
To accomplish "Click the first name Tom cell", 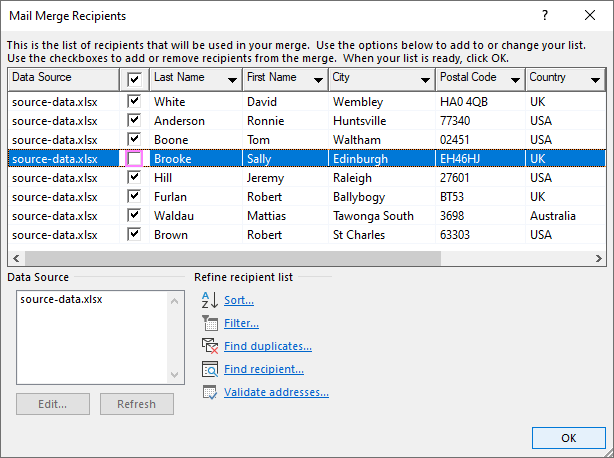I will [285, 140].
